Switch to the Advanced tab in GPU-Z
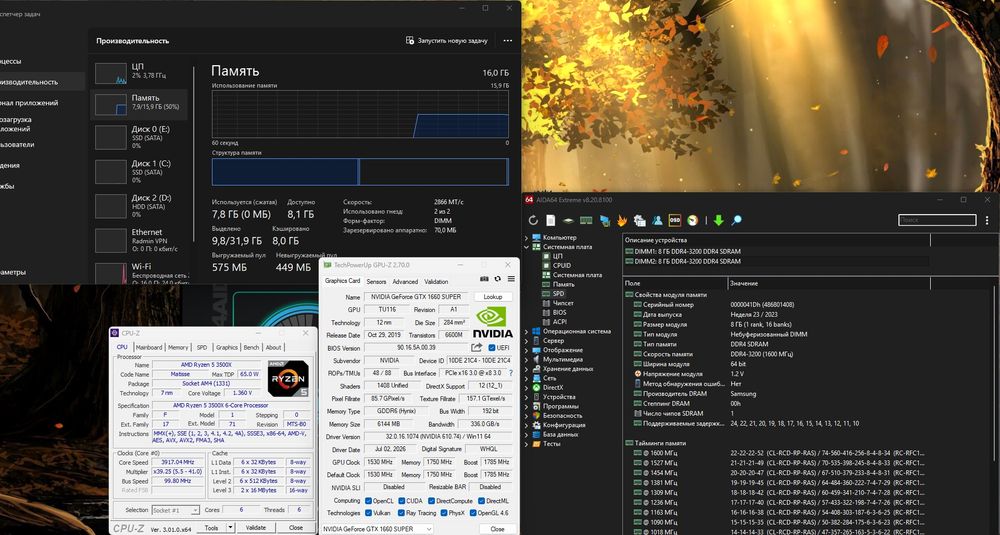 point(405,281)
